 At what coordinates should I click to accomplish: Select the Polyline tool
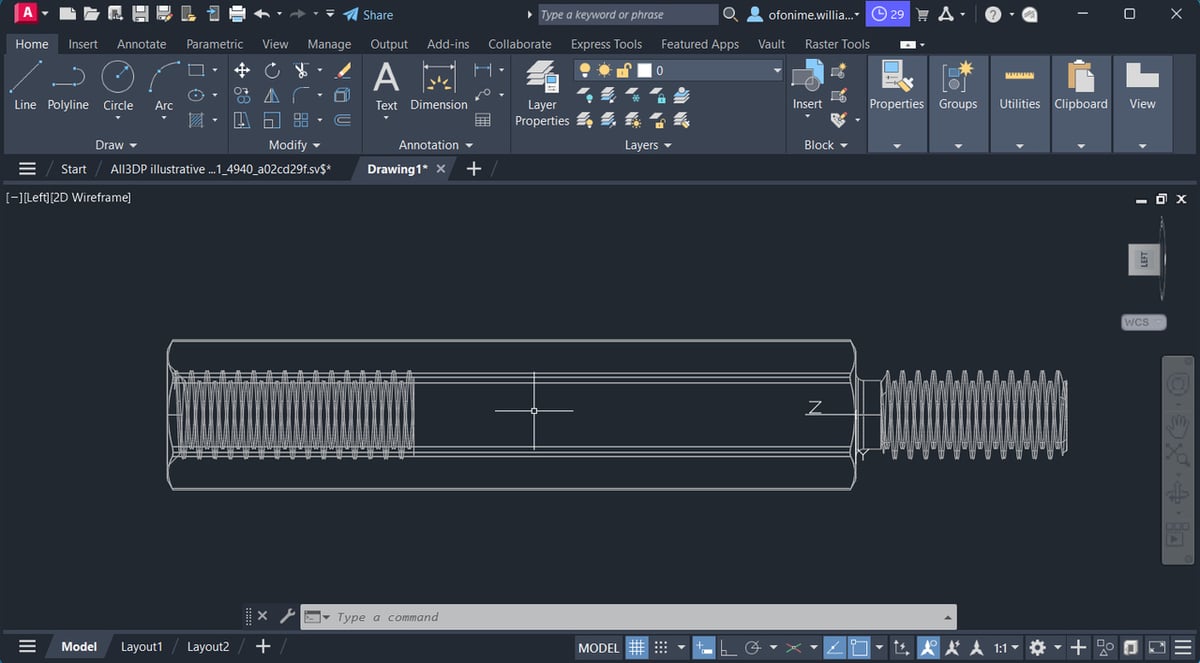click(x=67, y=88)
